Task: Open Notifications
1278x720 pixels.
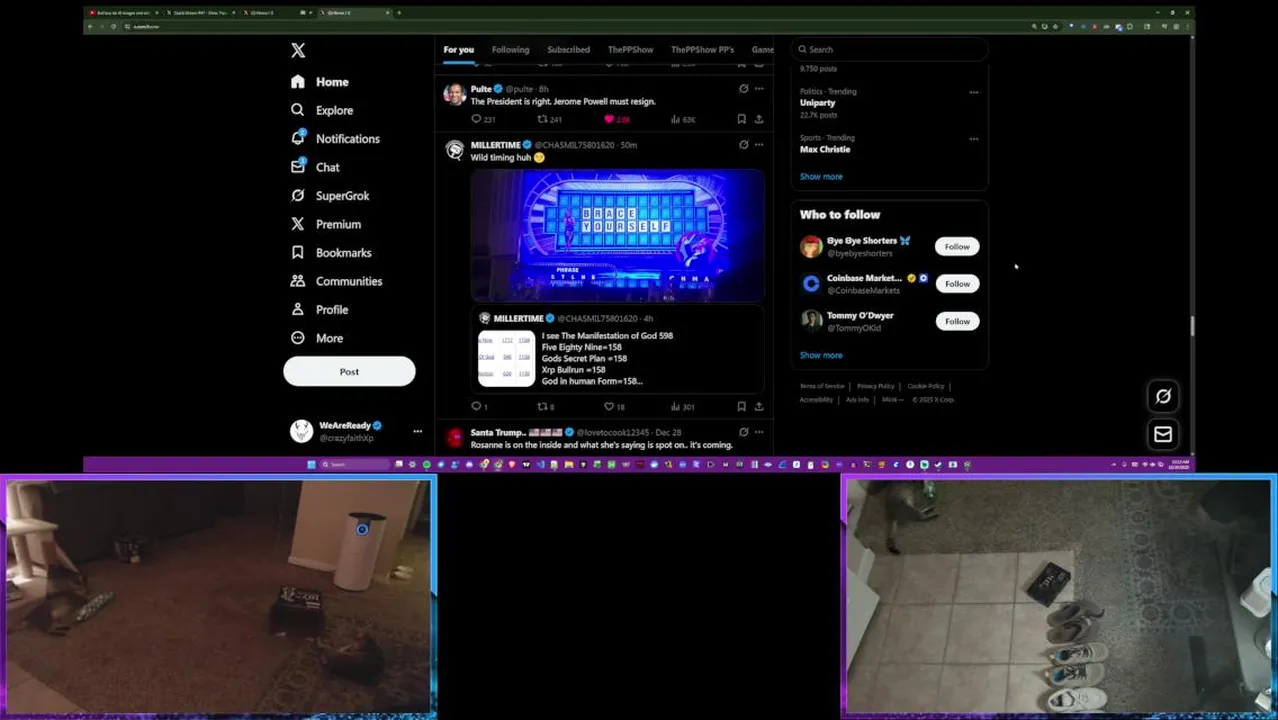Action: pos(335,139)
